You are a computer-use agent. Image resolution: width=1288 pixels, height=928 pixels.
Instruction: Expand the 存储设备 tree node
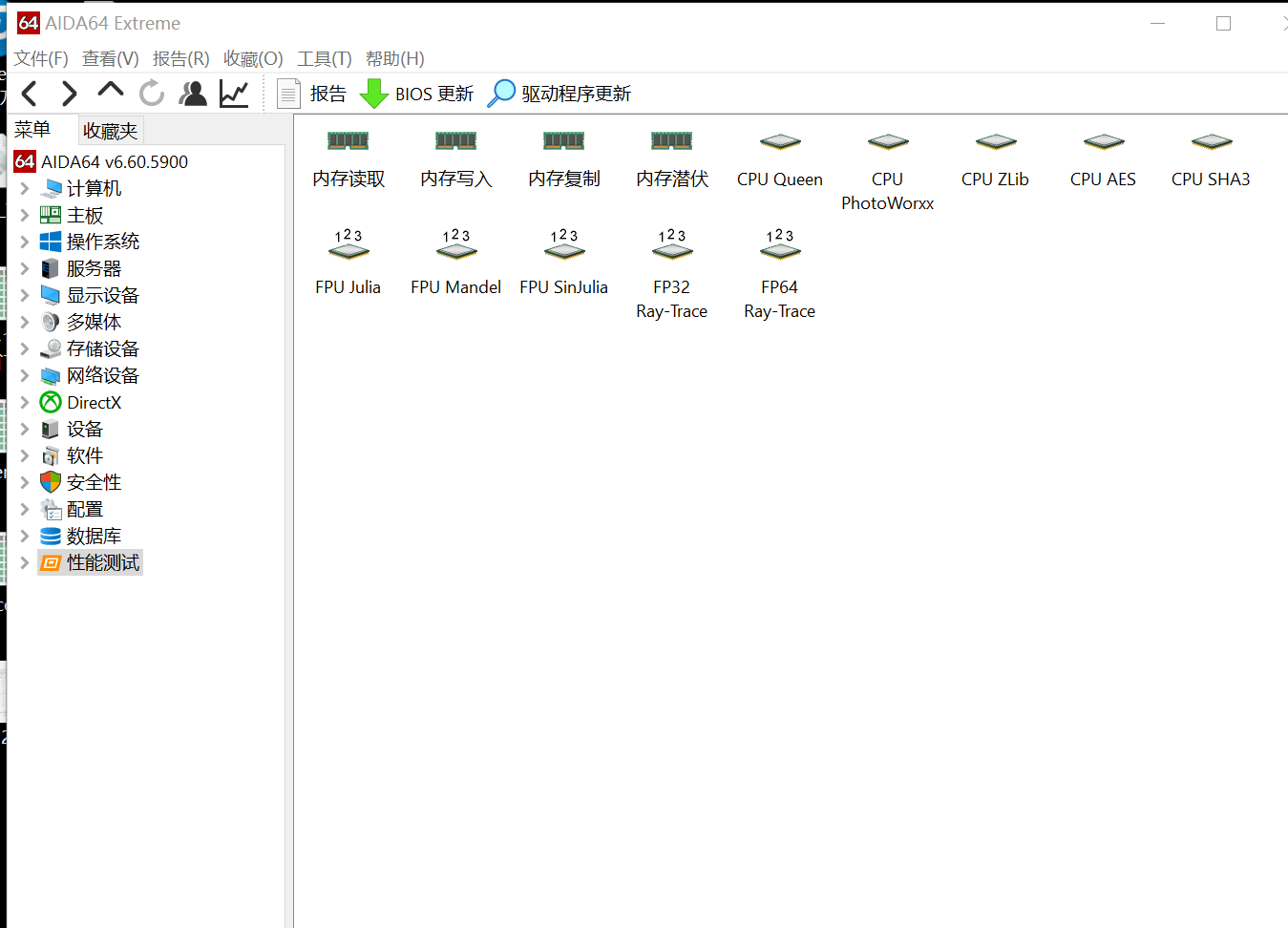[25, 348]
